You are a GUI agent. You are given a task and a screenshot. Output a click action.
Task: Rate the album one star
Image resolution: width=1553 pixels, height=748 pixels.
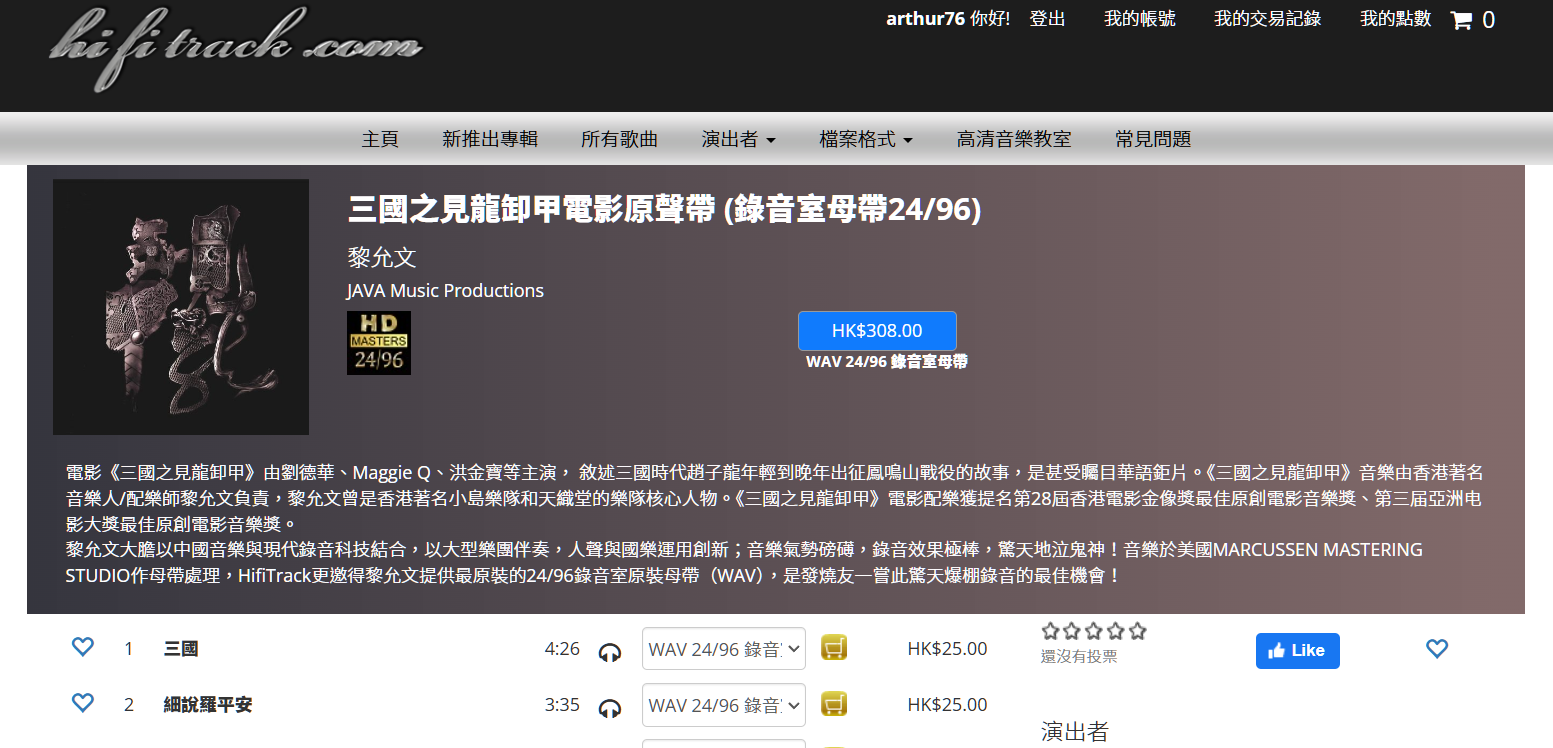click(1050, 631)
